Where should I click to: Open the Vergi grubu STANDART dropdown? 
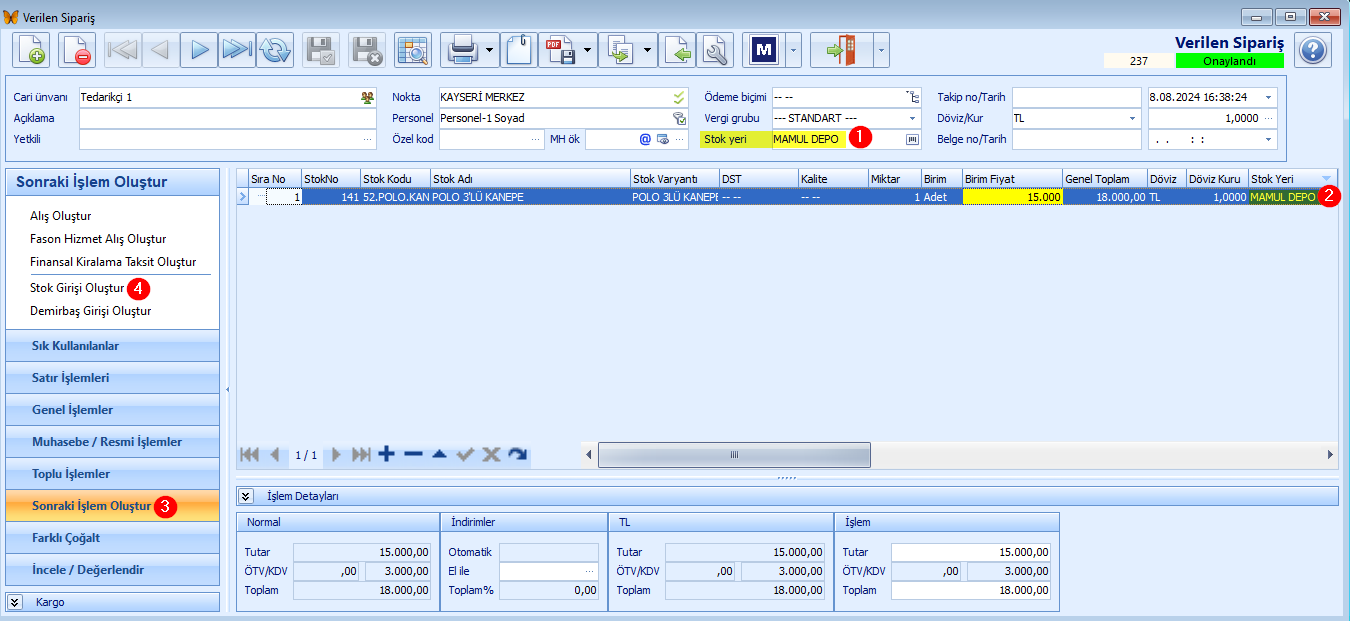tap(912, 118)
